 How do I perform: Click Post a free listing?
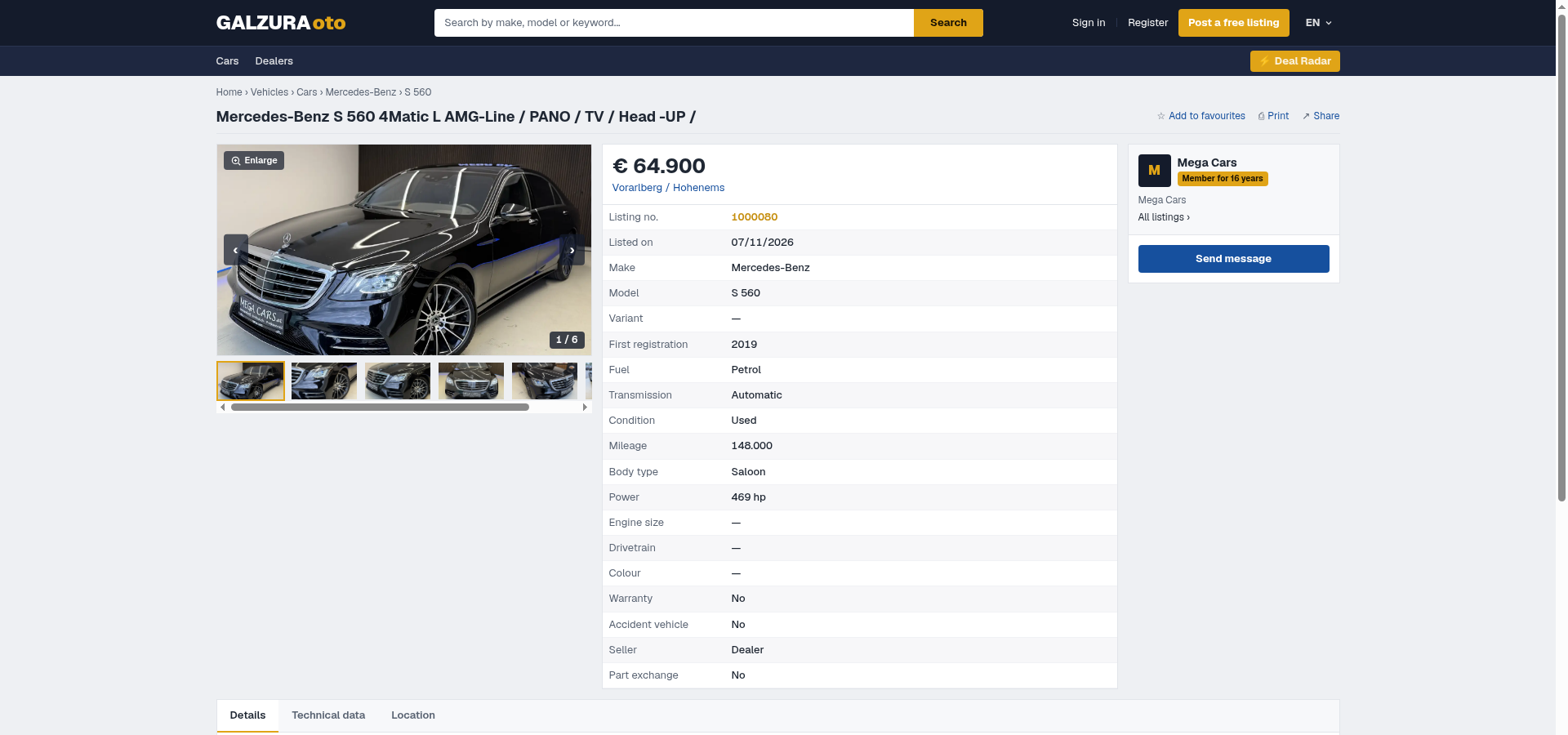1233,23
